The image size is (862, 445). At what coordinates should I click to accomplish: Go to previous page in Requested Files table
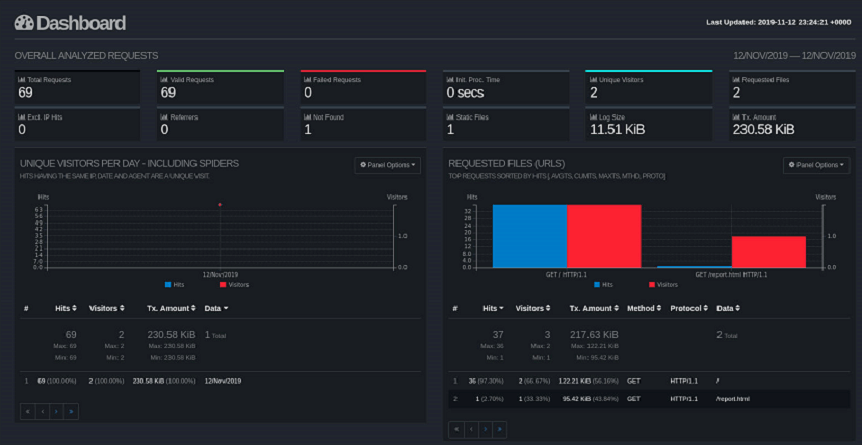coord(470,429)
